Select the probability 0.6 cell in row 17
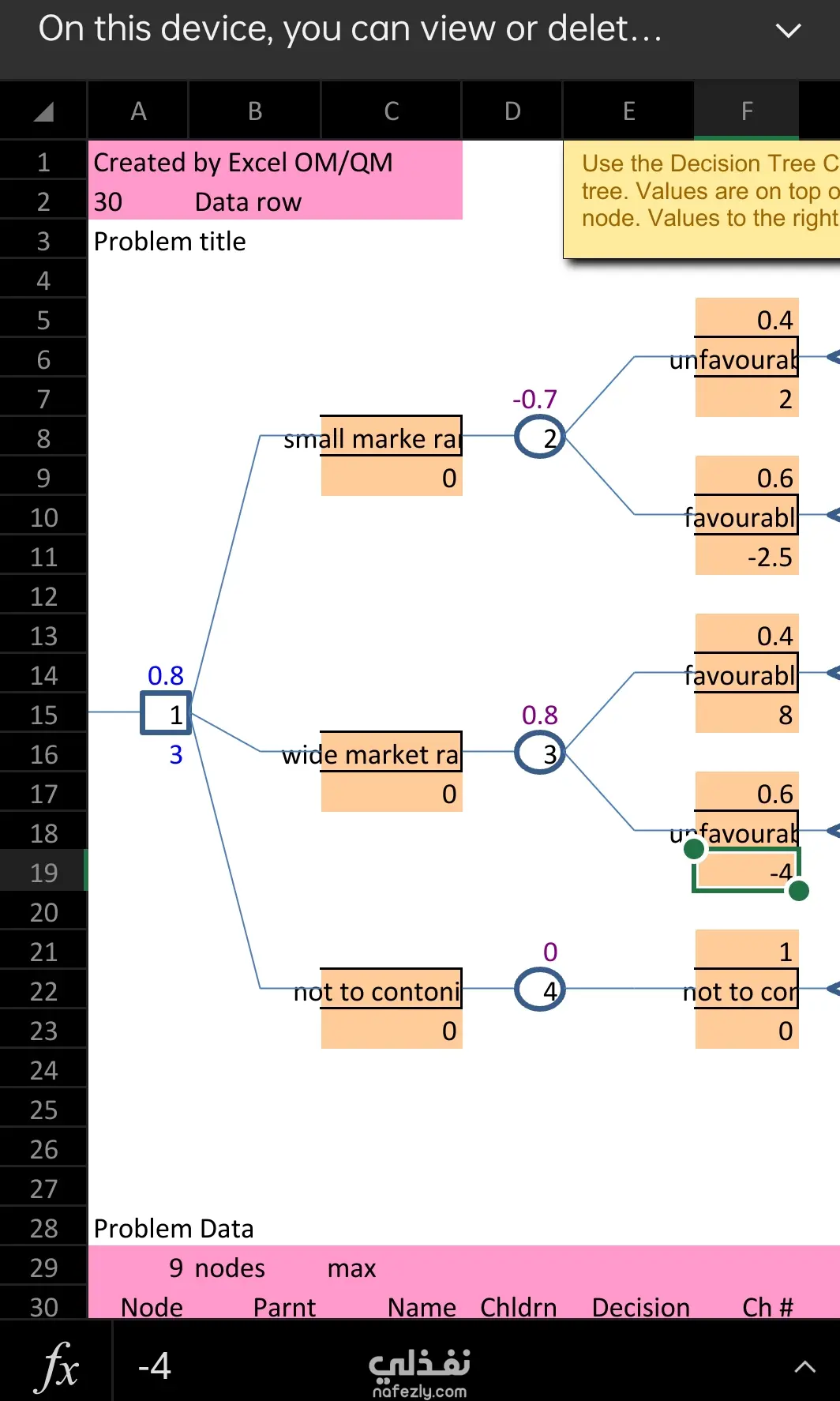Viewport: 840px width, 1401px height. [x=747, y=792]
